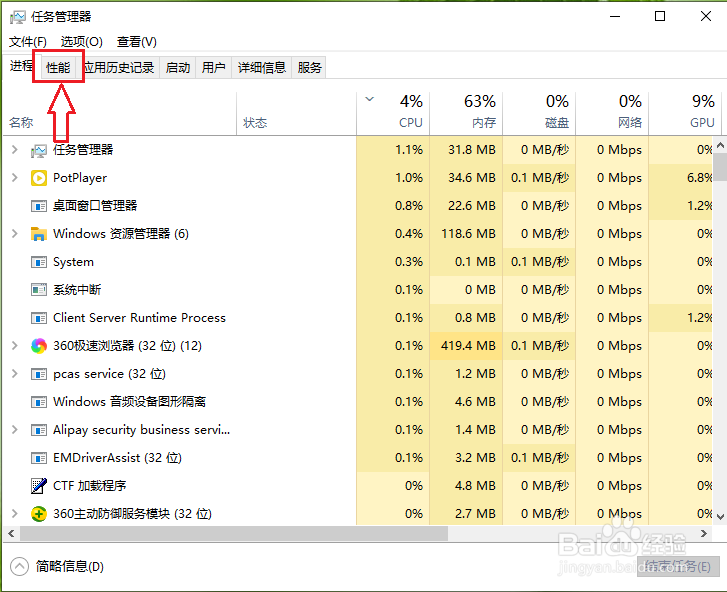Switch to the 用户 tab
This screenshot has height=592, width=727.
click(213, 68)
